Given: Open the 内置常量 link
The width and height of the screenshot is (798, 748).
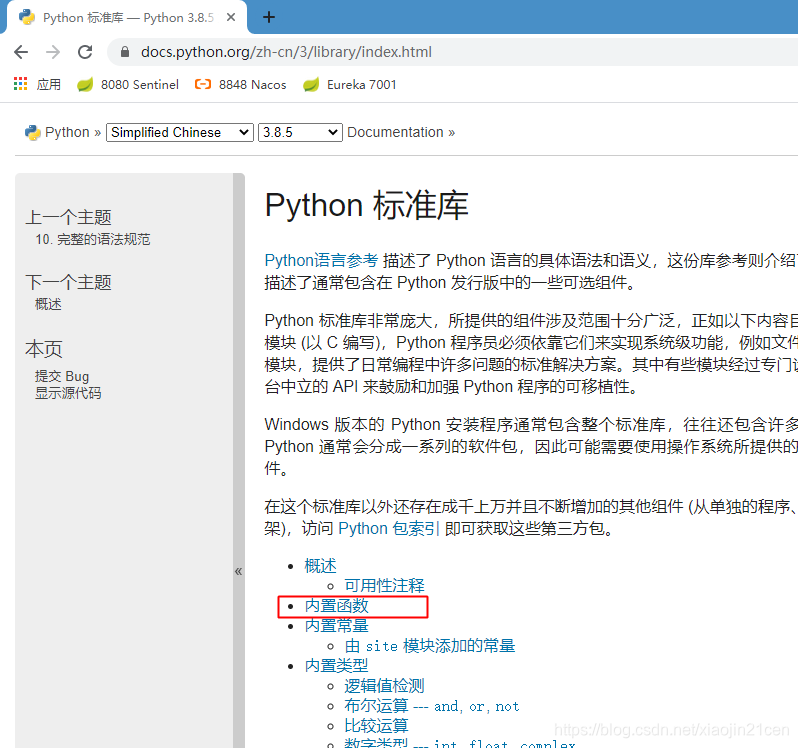Looking at the screenshot, I should [336, 626].
